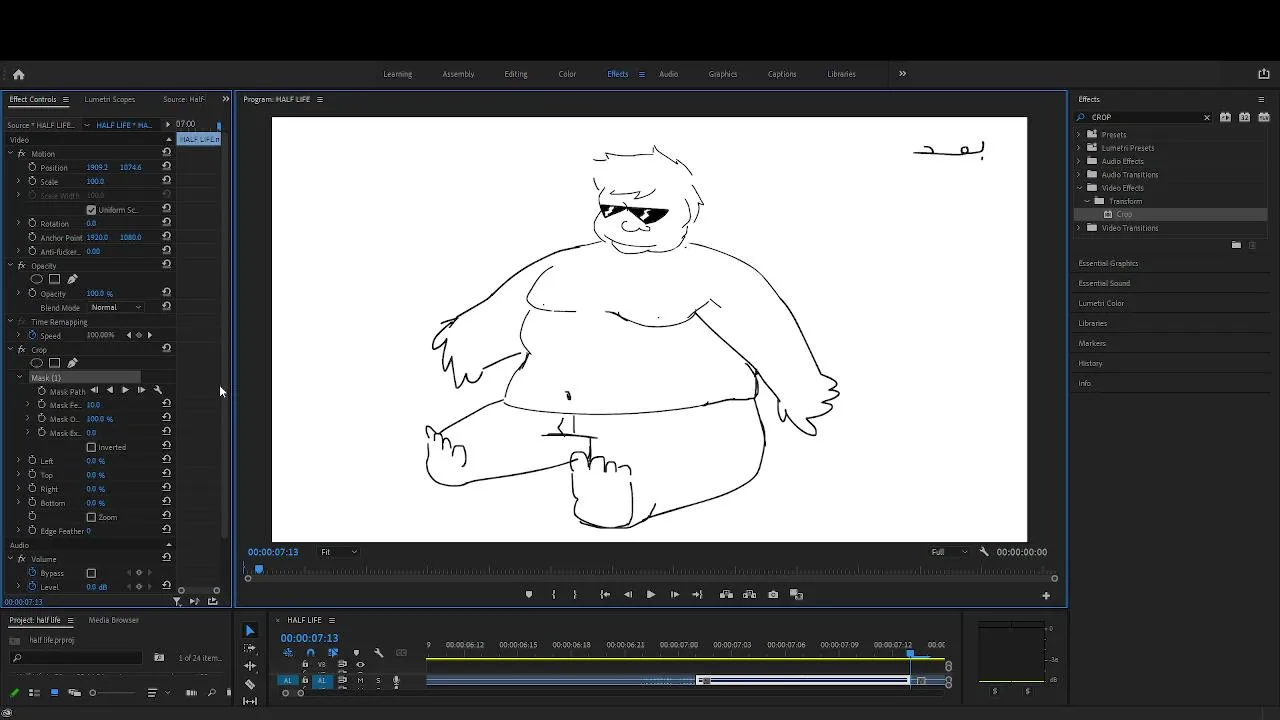Select the Selection tool in Tools panel
Image resolution: width=1280 pixels, height=720 pixels.
(250, 631)
